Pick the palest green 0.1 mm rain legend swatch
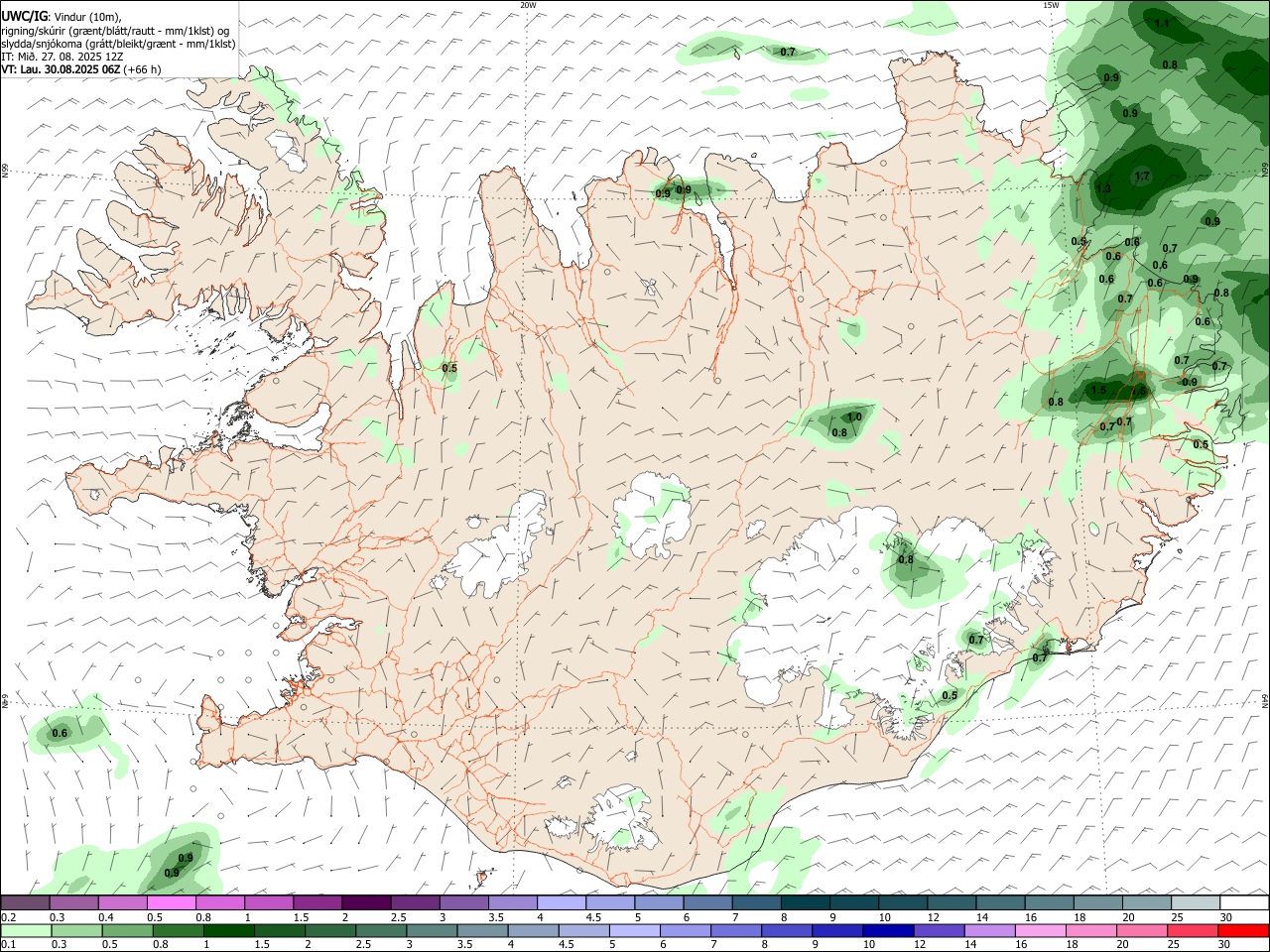The image size is (1270, 952). point(26,930)
